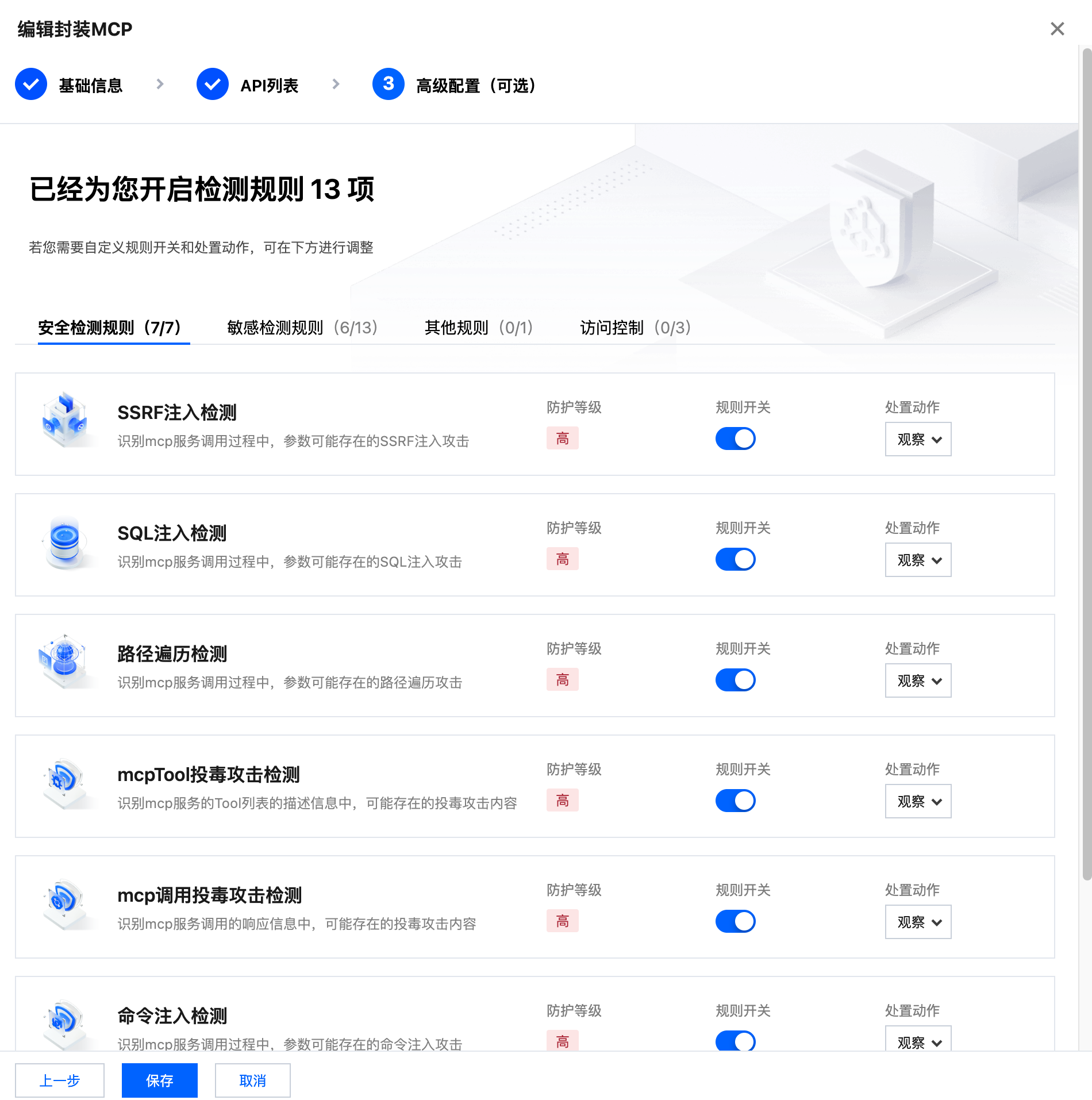
Task: Click the 命令注入检测 rule title
Action: pos(172,1016)
